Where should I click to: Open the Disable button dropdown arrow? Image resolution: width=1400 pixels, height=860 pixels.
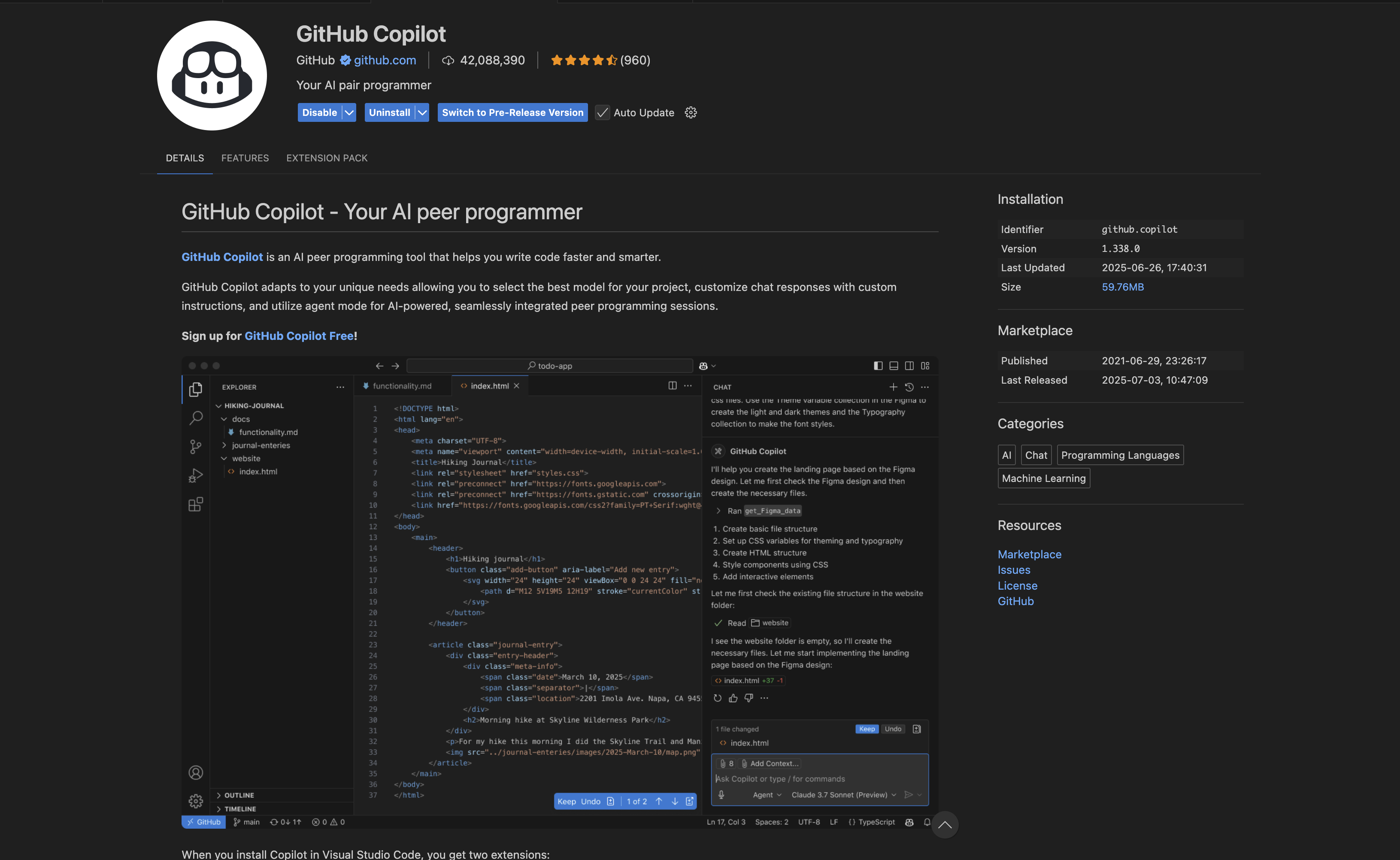(x=349, y=112)
